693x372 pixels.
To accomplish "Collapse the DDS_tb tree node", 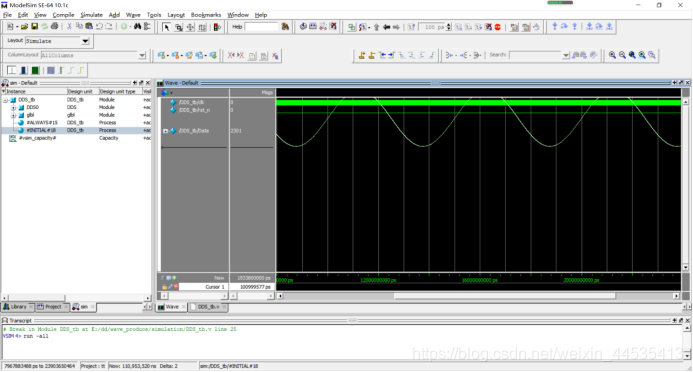I will pyautogui.click(x=6, y=100).
